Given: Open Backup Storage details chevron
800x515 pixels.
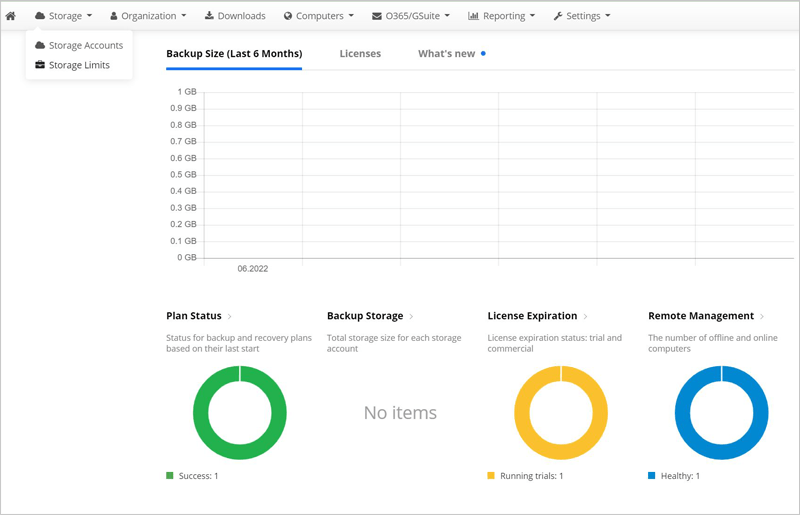Looking at the screenshot, I should (411, 316).
